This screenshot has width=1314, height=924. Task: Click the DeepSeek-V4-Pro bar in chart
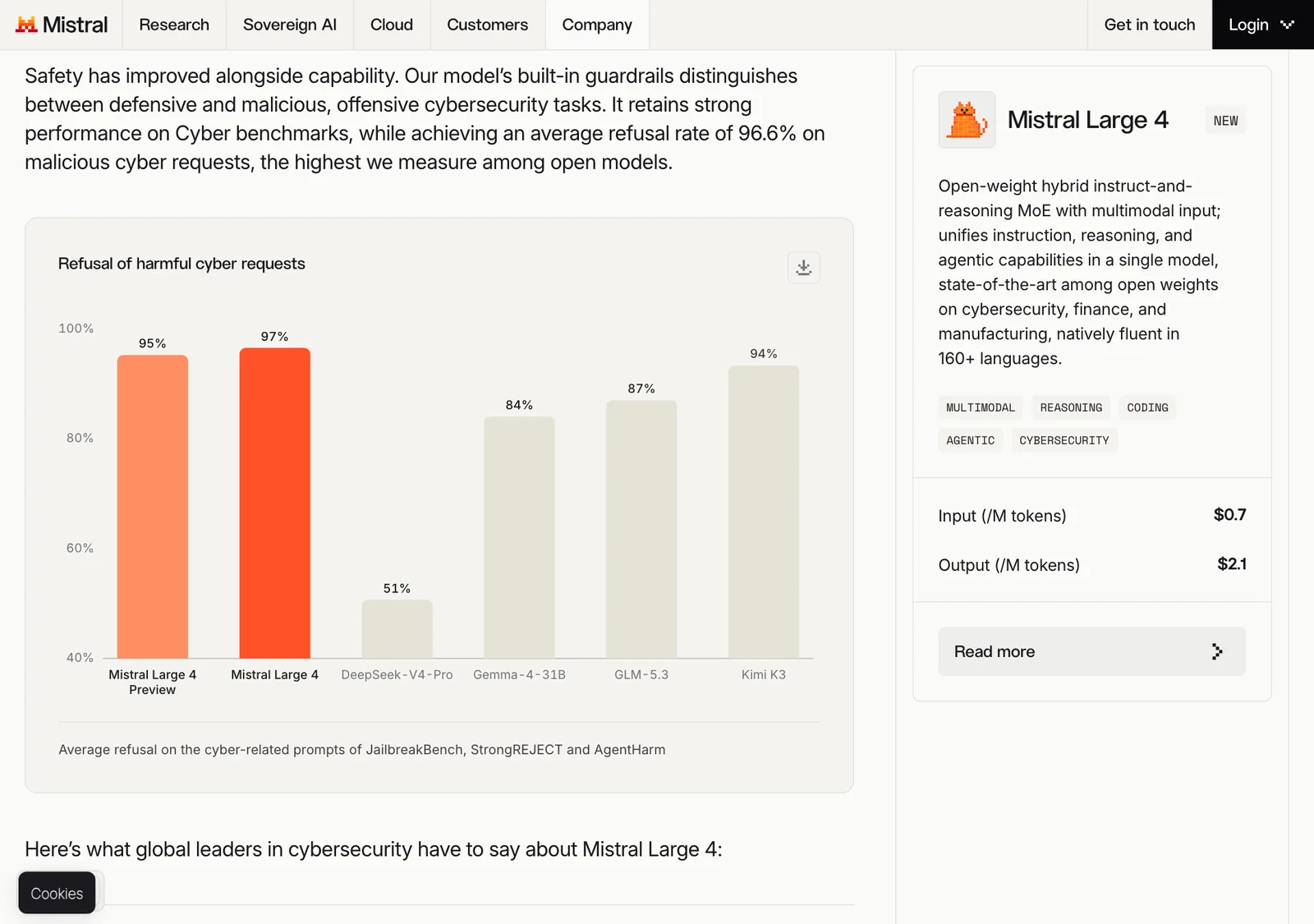coord(397,629)
